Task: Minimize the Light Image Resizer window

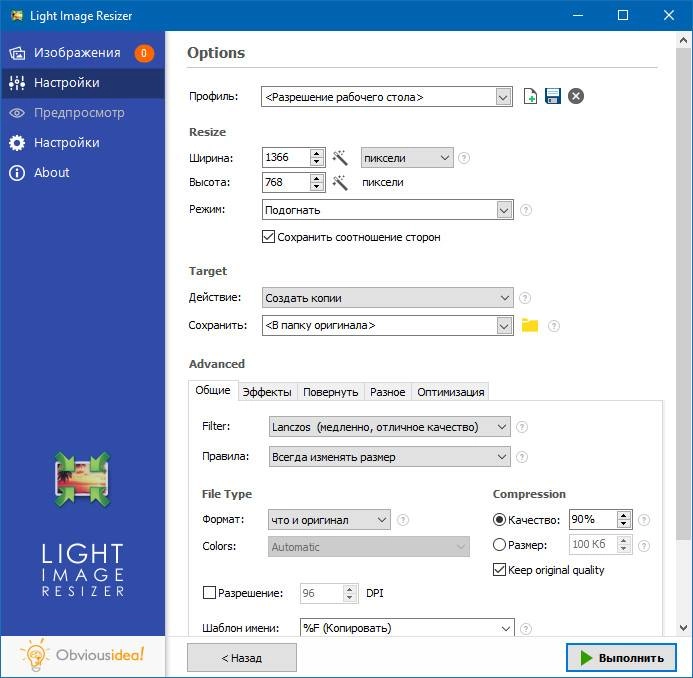Action: point(578,15)
